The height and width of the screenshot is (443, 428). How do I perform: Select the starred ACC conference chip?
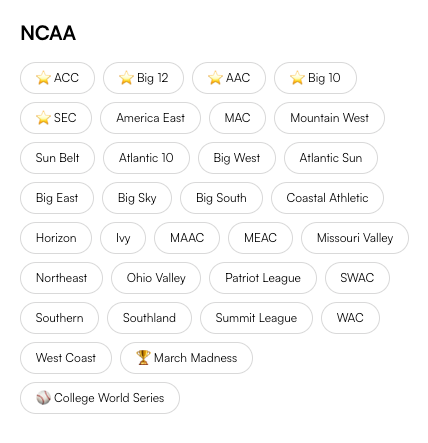pyautogui.click(x=57, y=78)
